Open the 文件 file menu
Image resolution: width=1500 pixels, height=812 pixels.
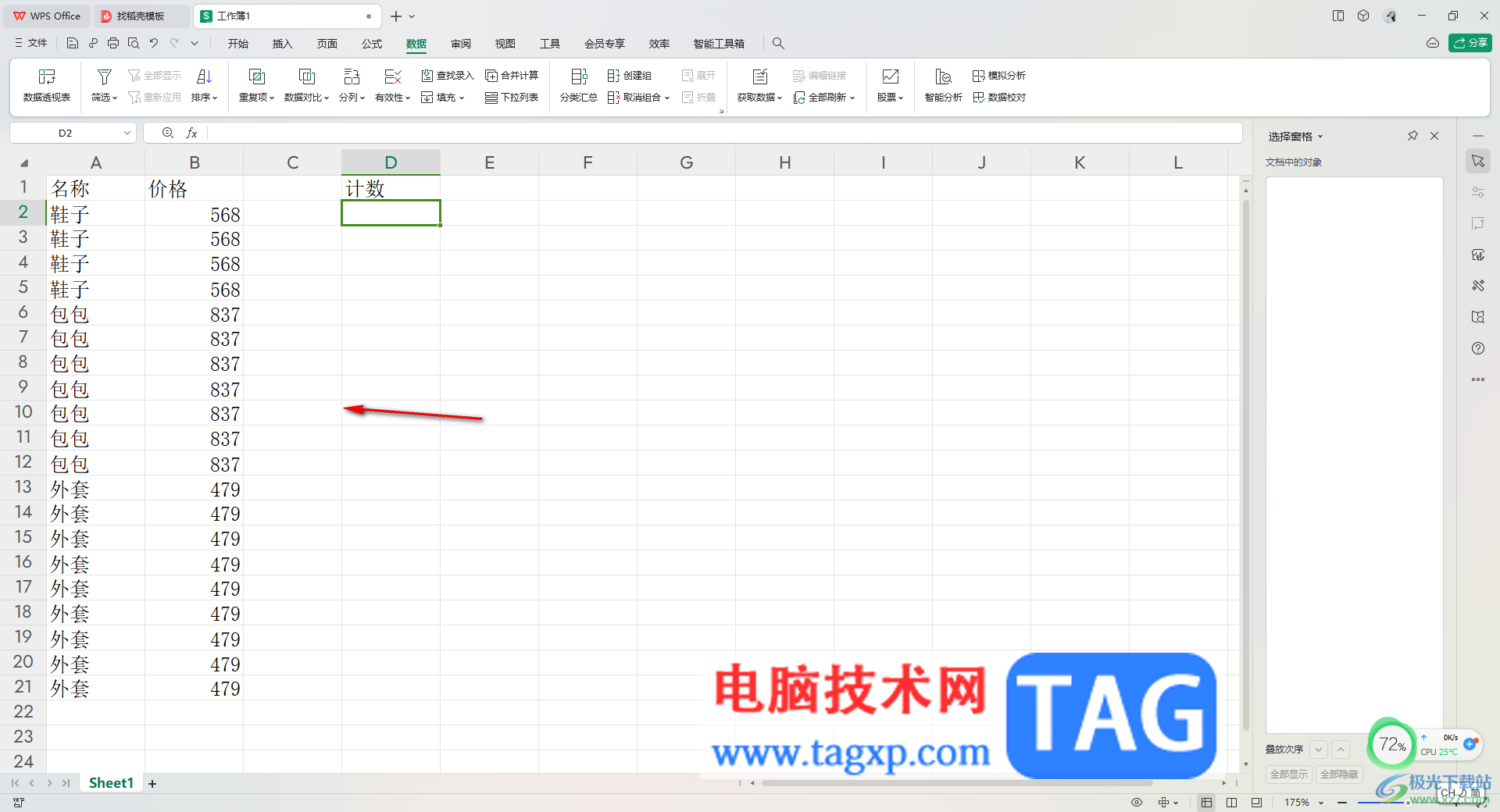(31, 44)
